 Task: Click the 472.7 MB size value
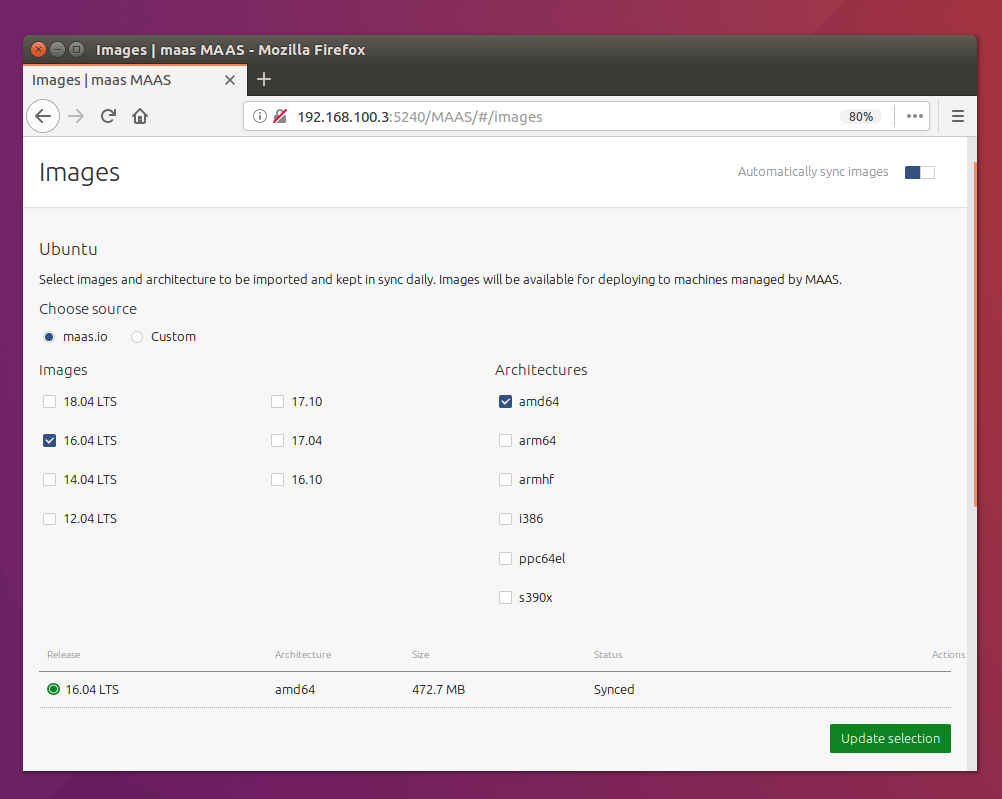(438, 690)
